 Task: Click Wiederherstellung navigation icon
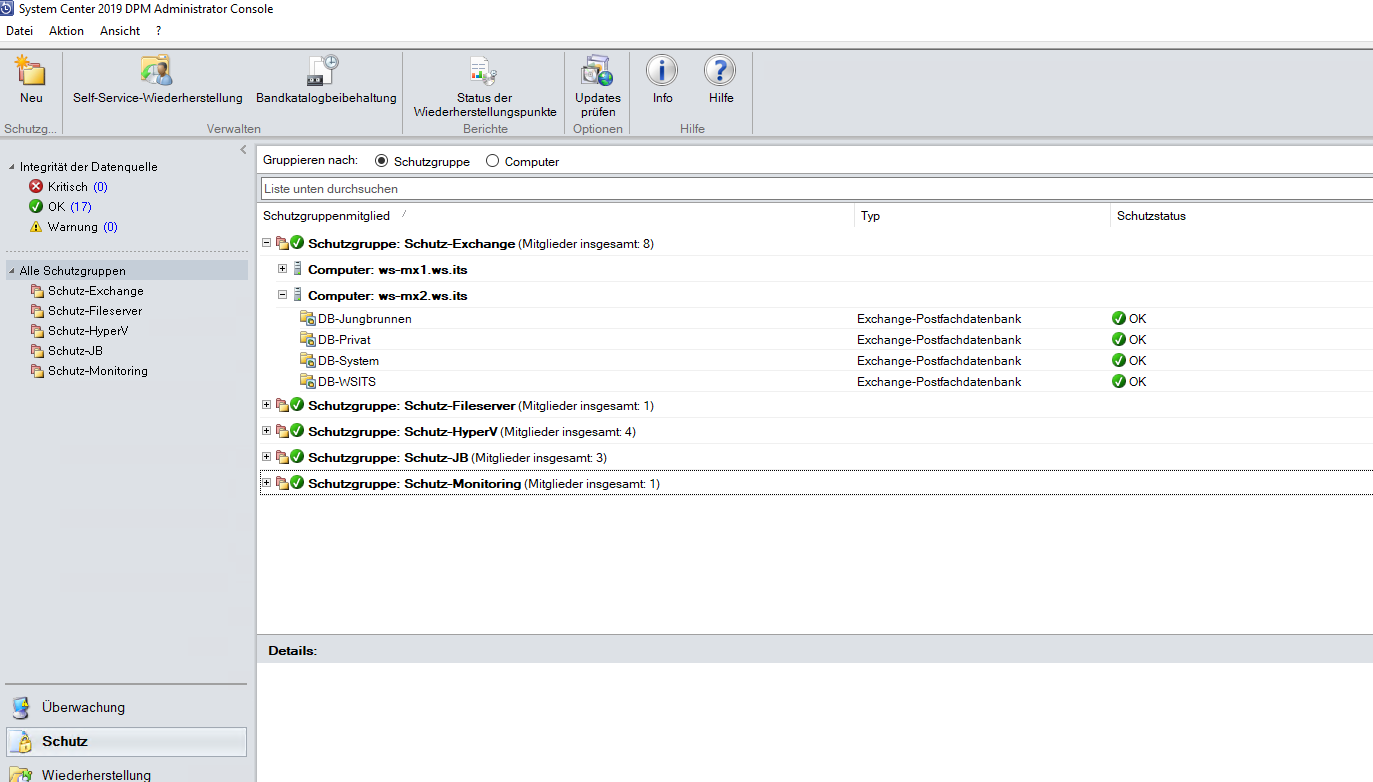pyautogui.click(x=21, y=774)
